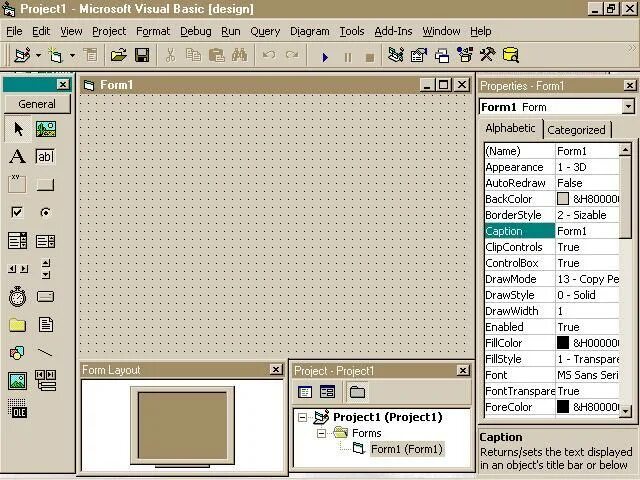Select the DirListBox folder tool
Screen dimensions: 640x480
18,325
